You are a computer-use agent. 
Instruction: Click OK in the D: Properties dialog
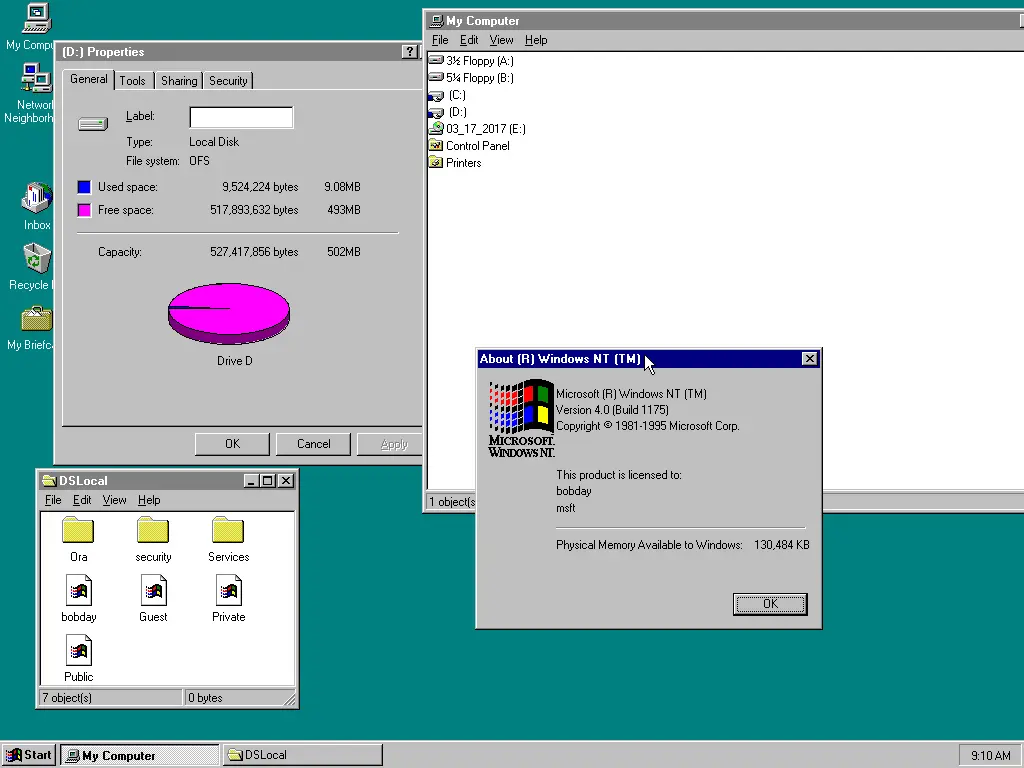232,444
